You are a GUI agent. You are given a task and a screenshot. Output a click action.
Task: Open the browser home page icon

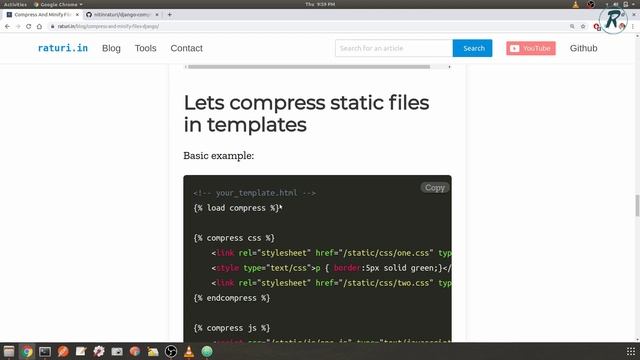39,27
